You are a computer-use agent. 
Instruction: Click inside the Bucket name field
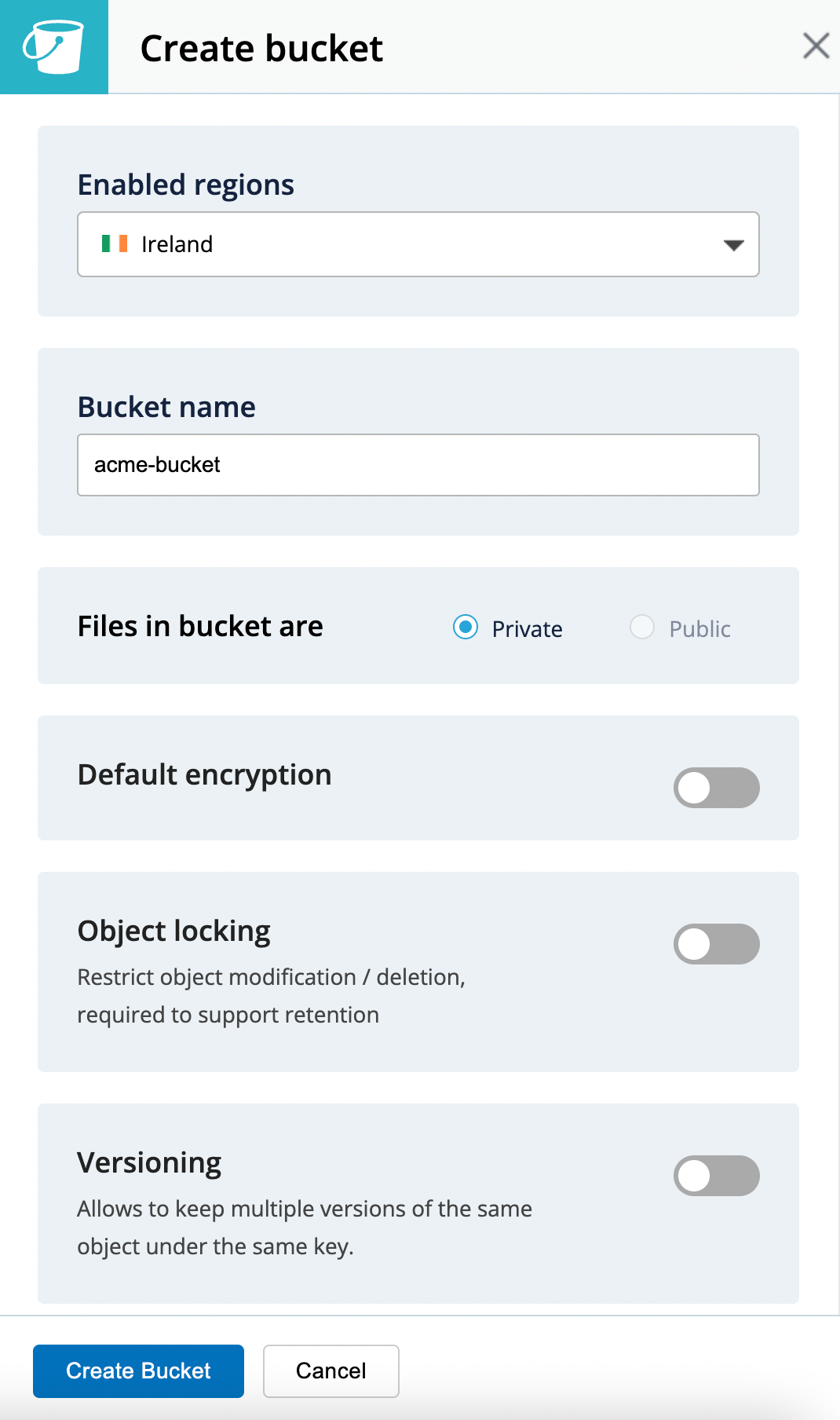[x=418, y=464]
